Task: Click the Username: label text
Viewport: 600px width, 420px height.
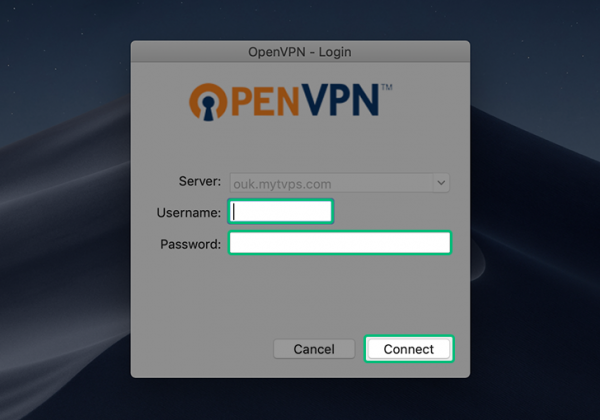Action: click(189, 213)
